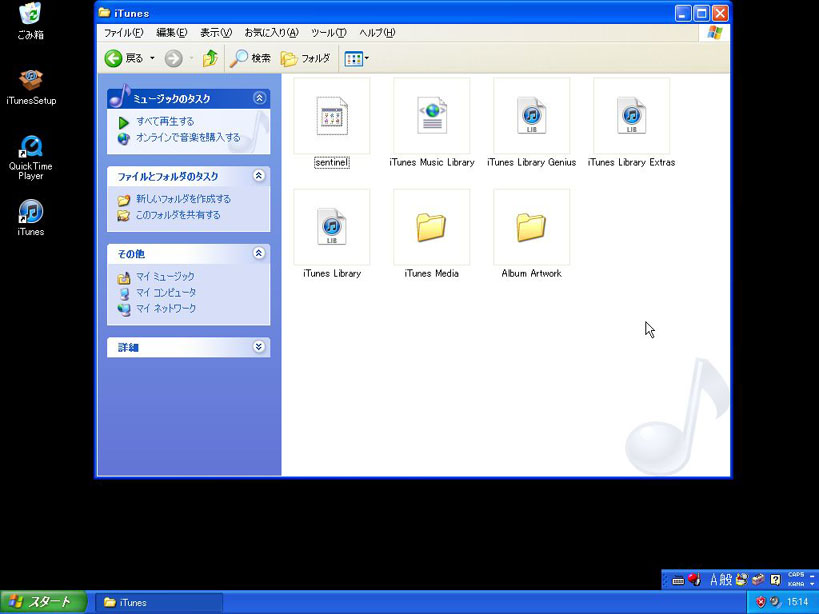Maximize the iTunes folder window

tap(701, 13)
